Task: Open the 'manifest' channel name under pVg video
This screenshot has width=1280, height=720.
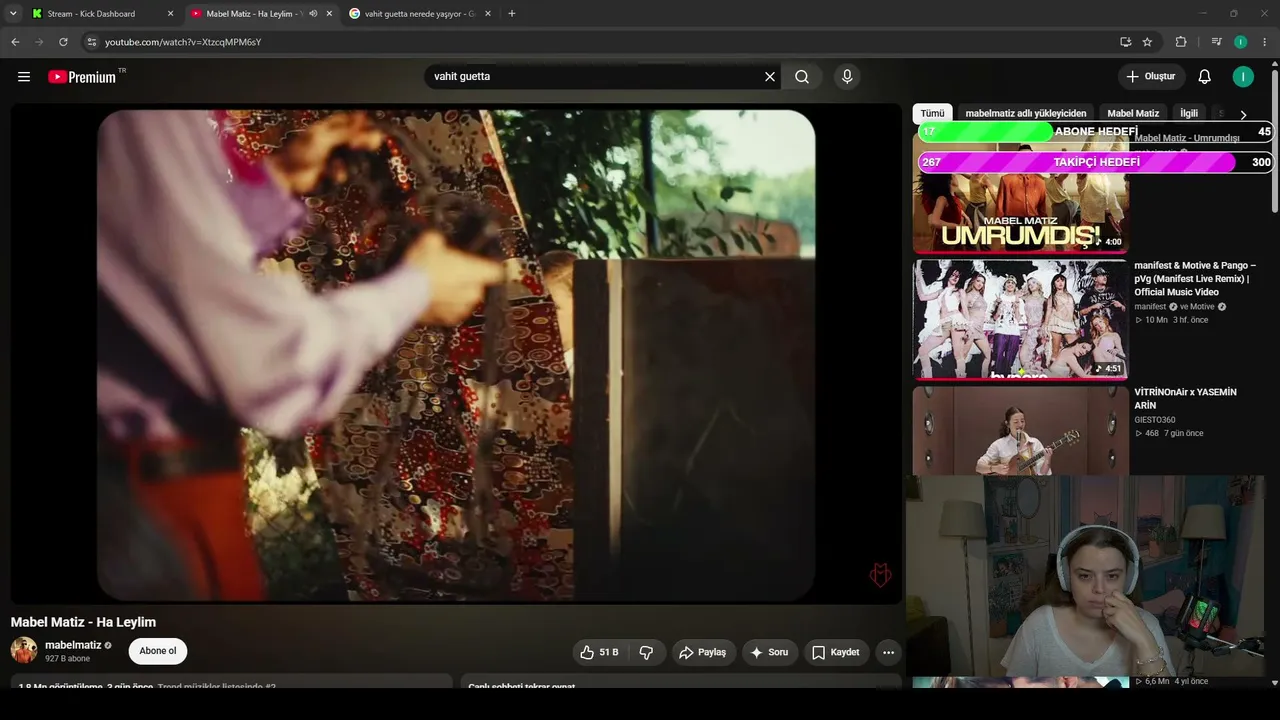Action: click(x=1150, y=307)
